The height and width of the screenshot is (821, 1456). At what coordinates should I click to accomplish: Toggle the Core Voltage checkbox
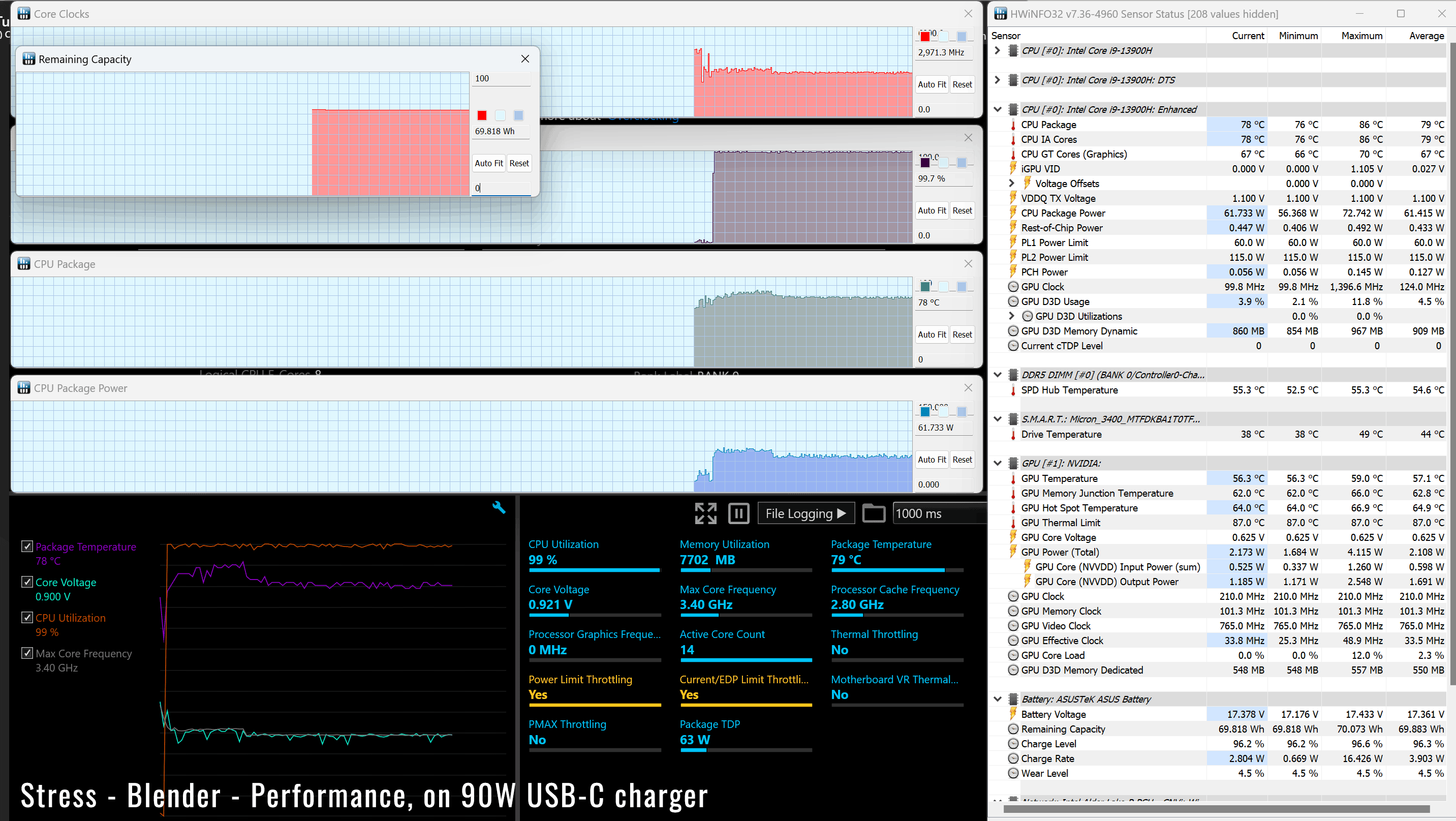click(26, 582)
